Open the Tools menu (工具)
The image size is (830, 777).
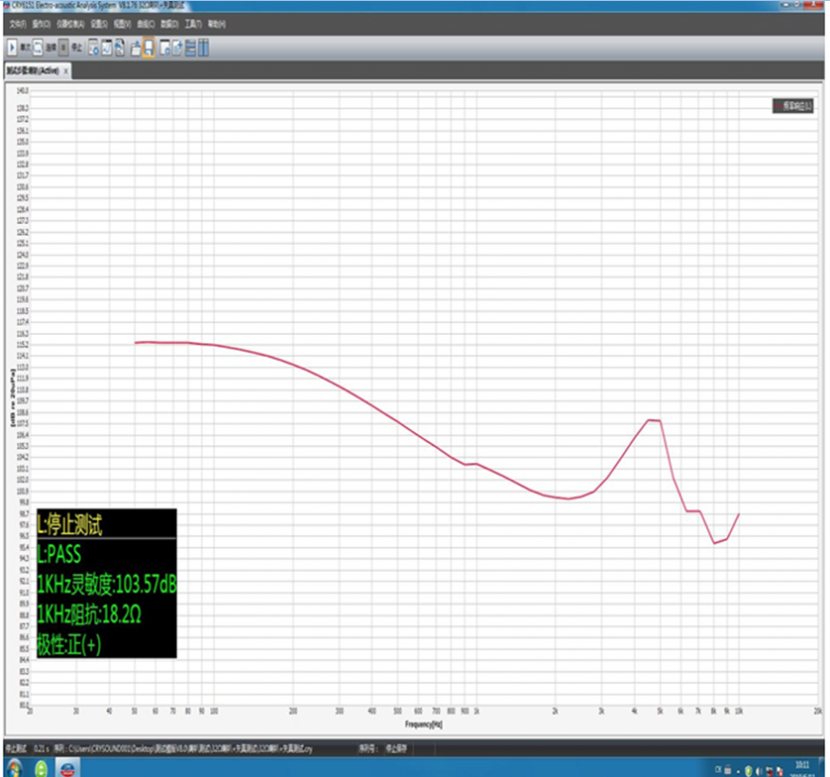click(193, 24)
